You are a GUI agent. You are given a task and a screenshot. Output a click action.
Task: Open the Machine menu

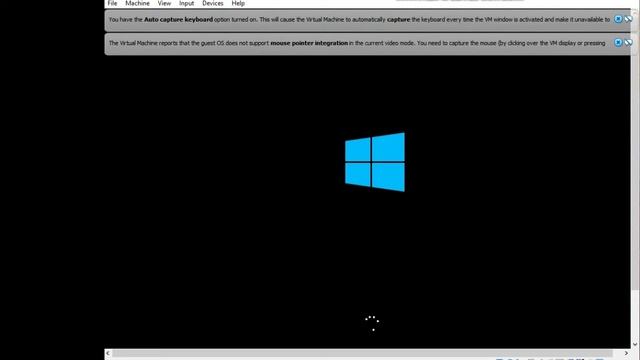point(137,3)
